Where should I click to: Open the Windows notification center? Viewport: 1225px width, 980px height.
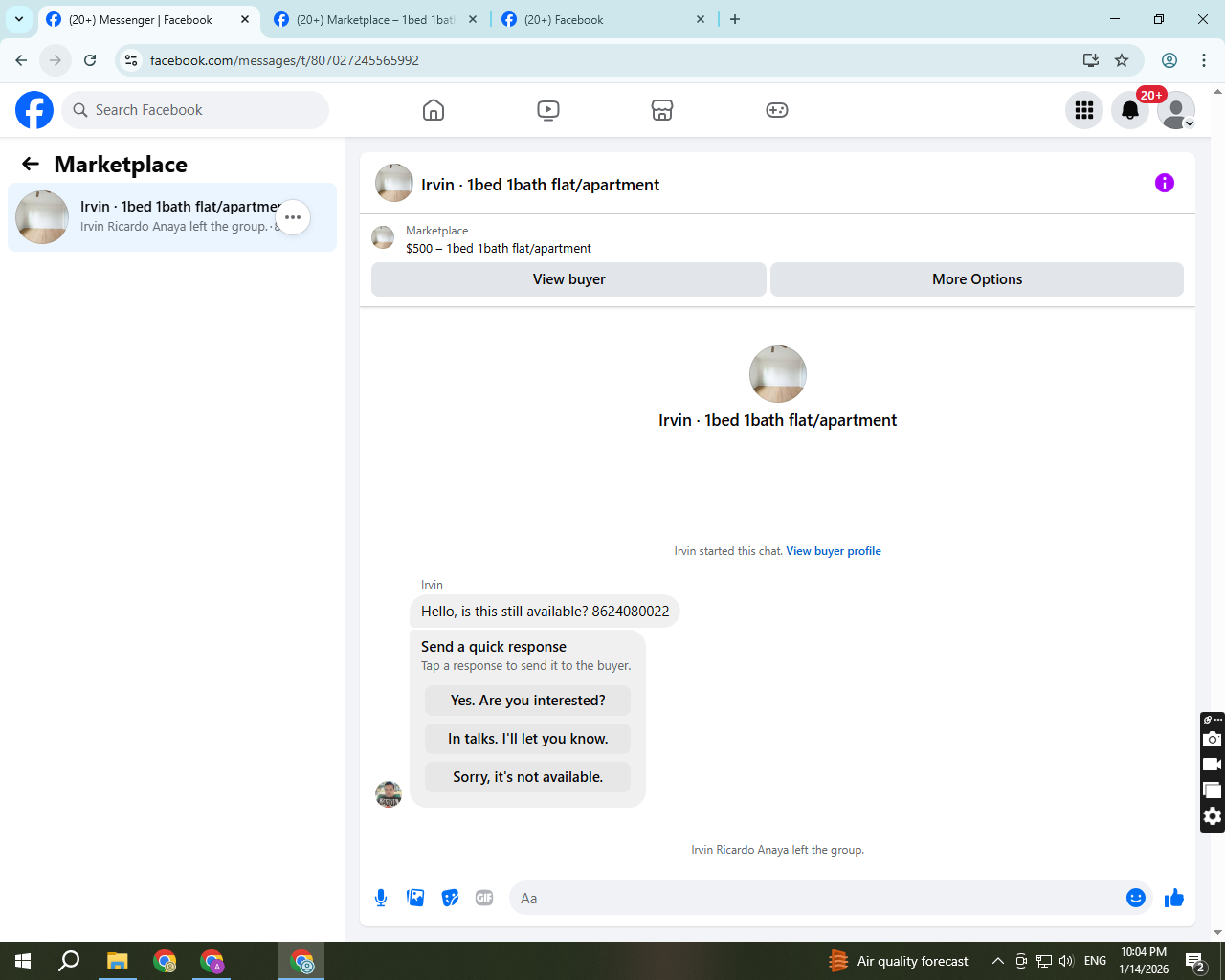point(1195,961)
